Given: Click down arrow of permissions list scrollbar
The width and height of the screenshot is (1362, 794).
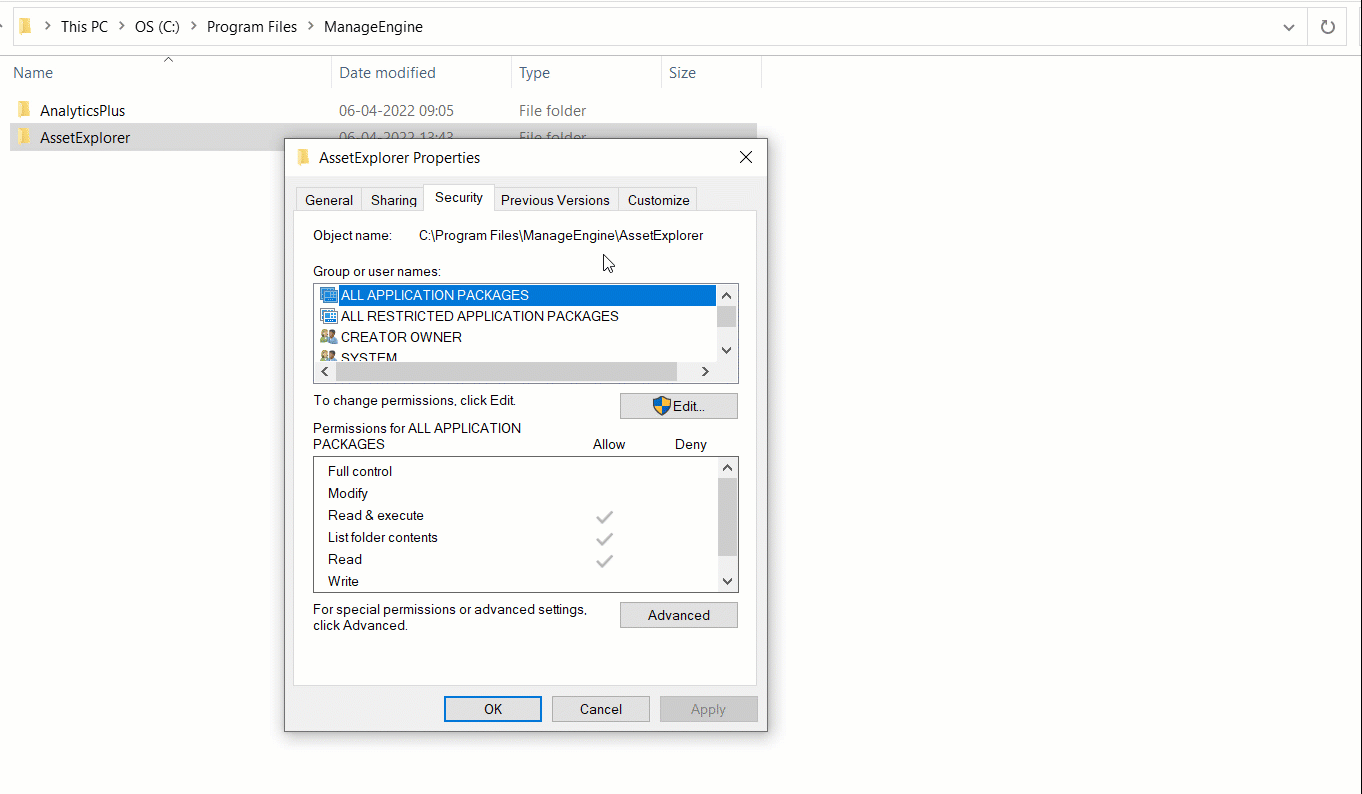Looking at the screenshot, I should [x=727, y=581].
